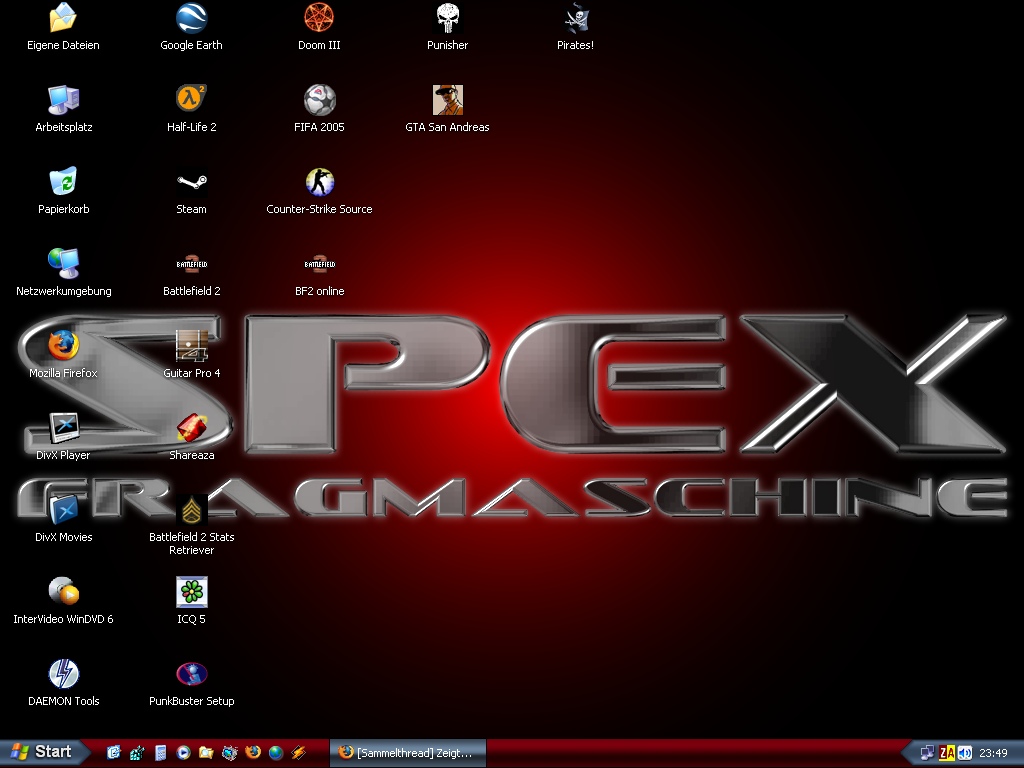The image size is (1024, 768).
Task: Select the Pirates! desktop shortcut
Action: pyautogui.click(x=575, y=18)
